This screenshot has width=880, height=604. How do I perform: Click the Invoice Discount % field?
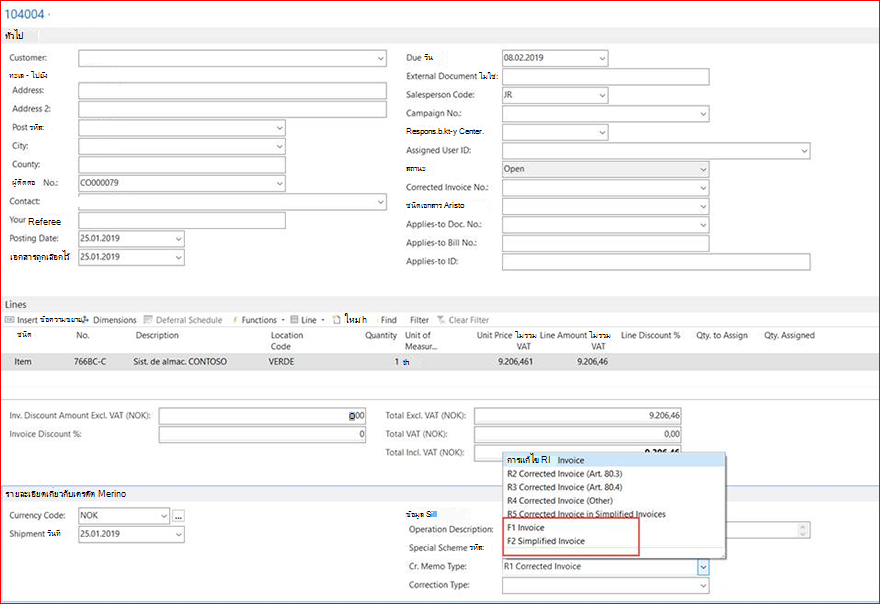262,434
